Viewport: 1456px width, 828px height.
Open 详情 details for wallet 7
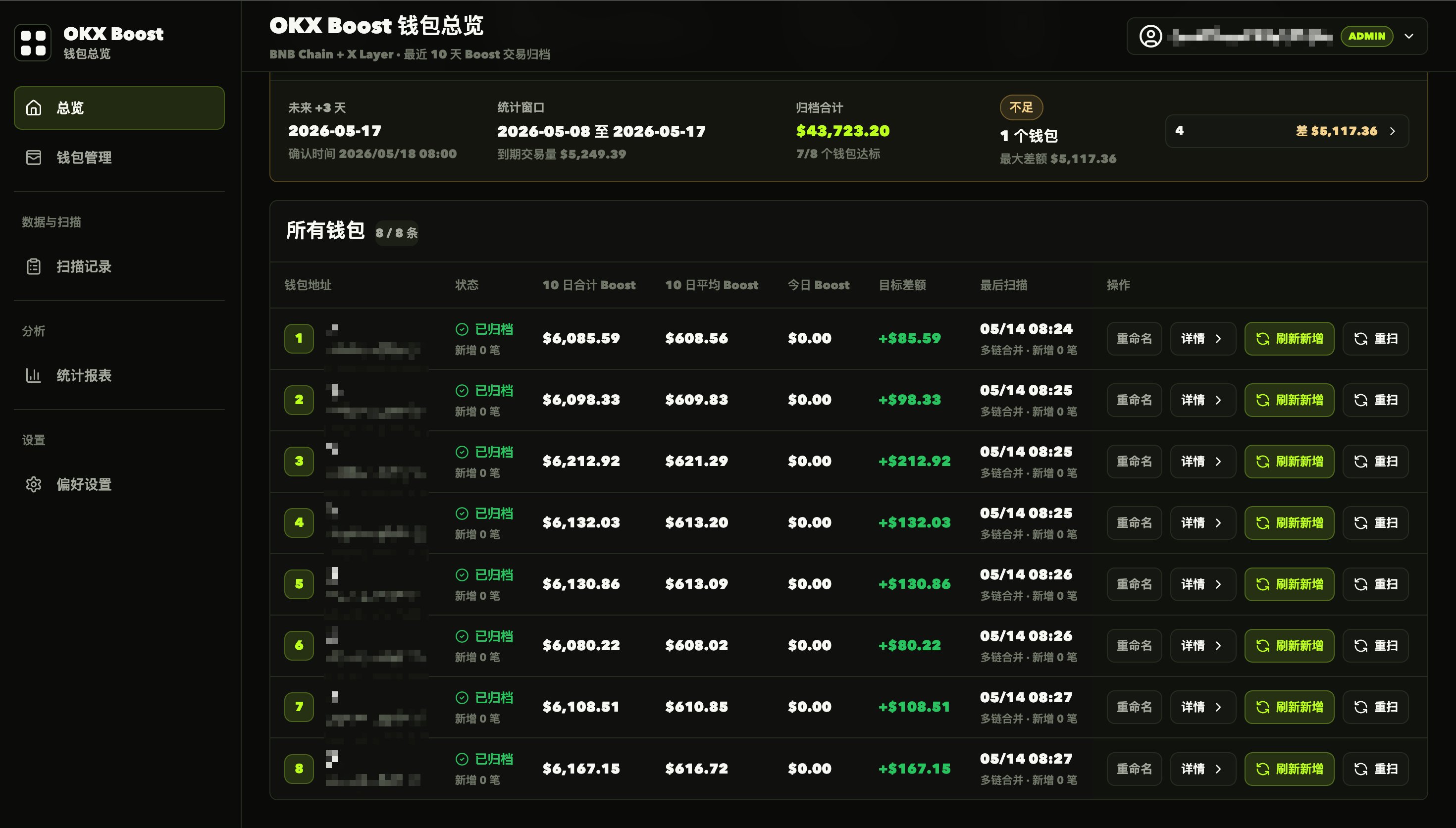pos(1202,707)
